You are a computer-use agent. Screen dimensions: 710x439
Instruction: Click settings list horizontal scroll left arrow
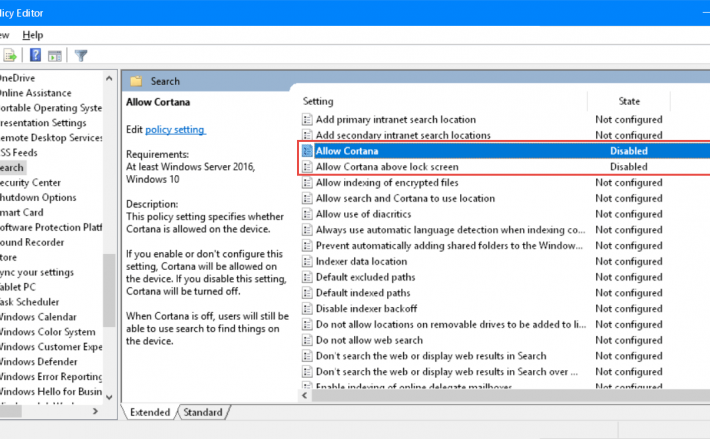(305, 396)
